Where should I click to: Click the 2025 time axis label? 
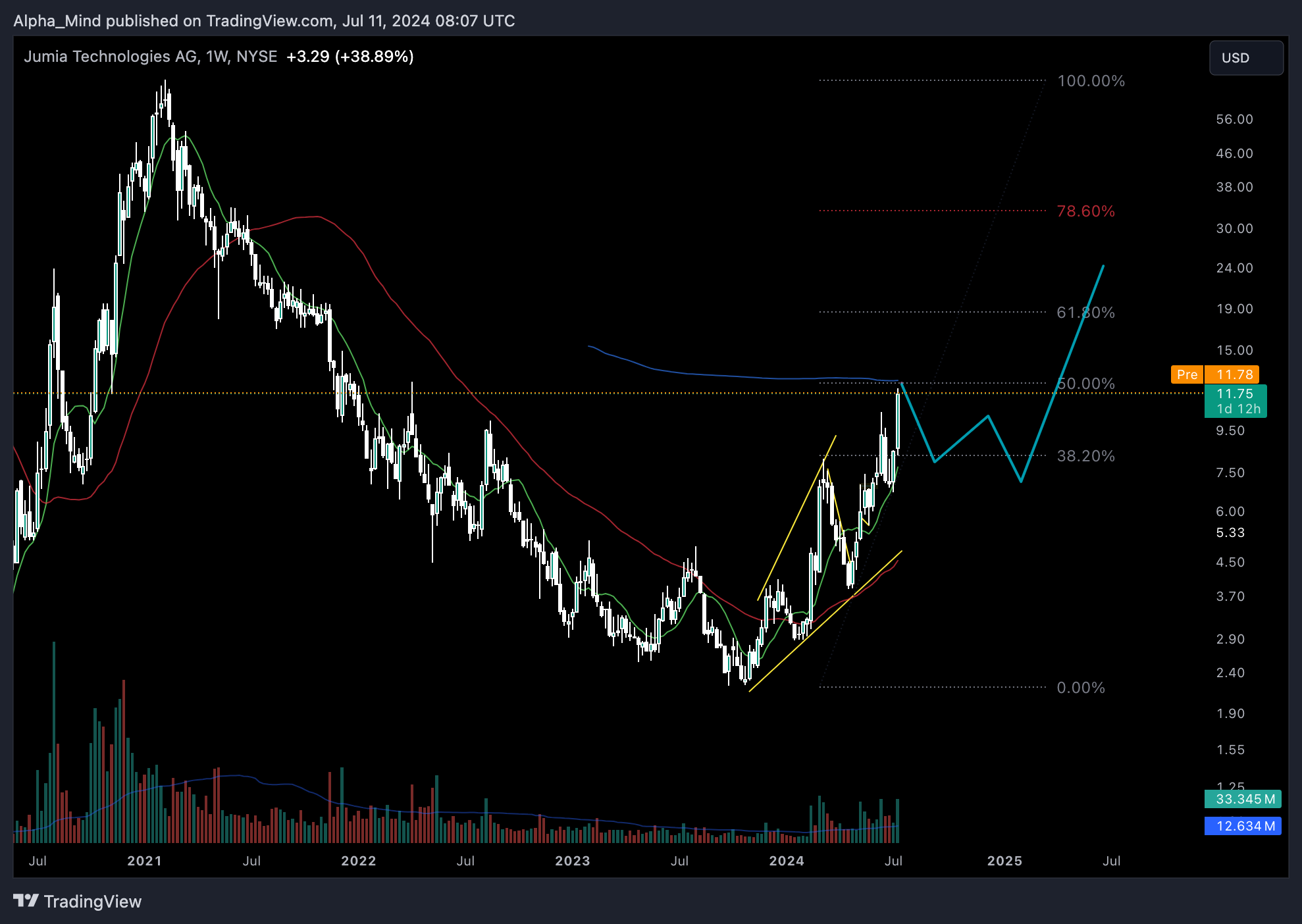(1004, 861)
